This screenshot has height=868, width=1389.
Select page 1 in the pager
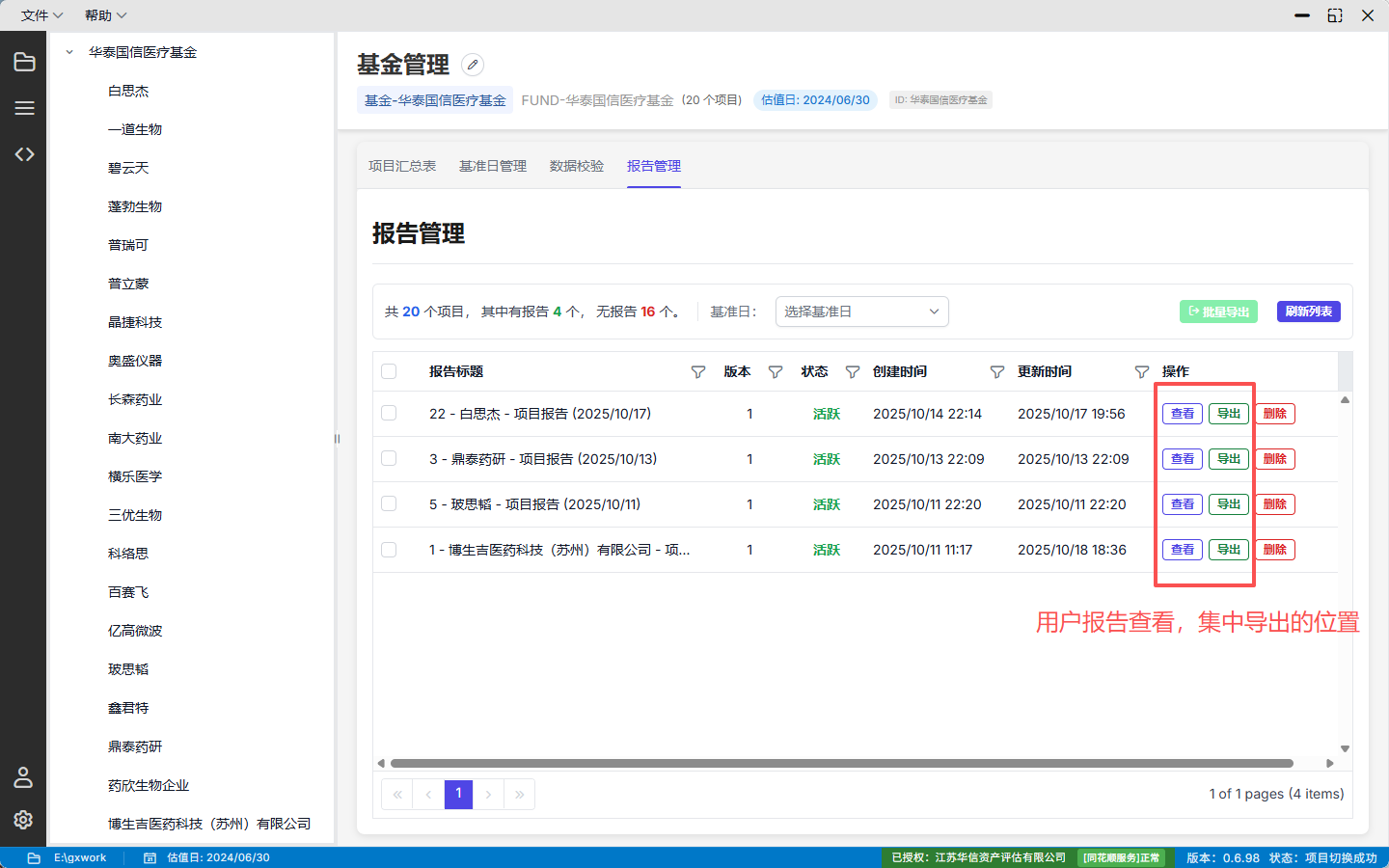(458, 794)
